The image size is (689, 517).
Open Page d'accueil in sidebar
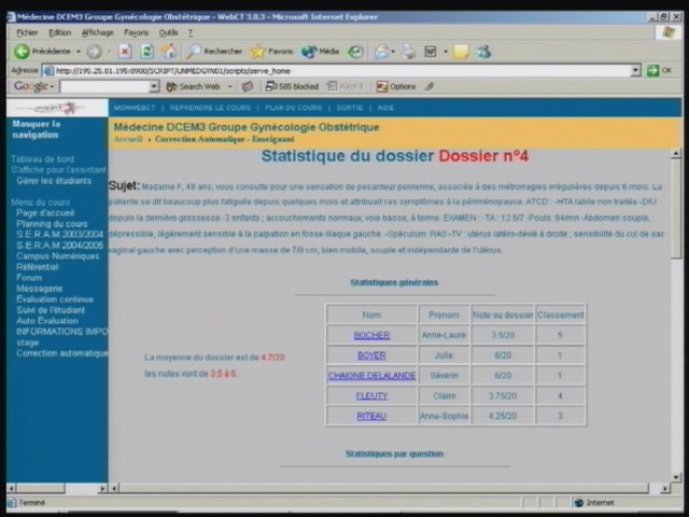[x=45, y=213]
